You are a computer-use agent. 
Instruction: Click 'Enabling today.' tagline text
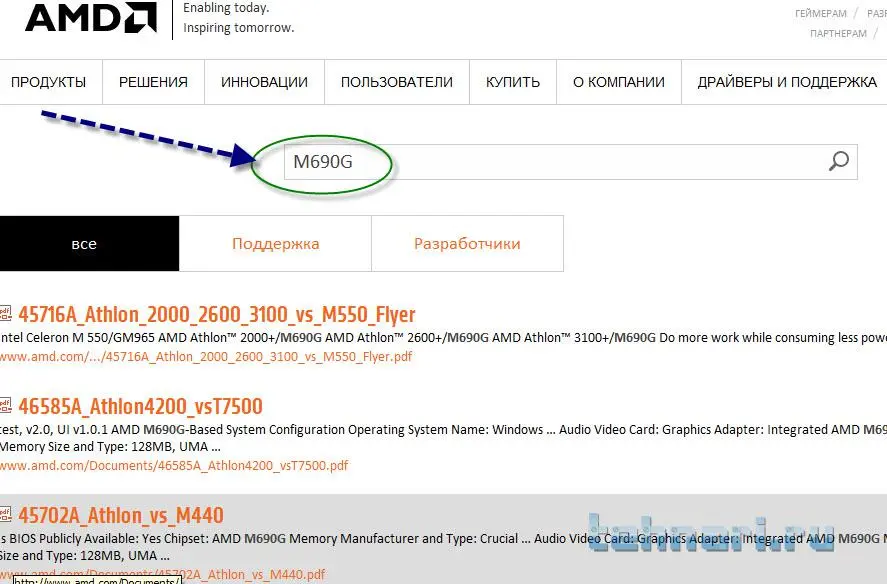[226, 8]
